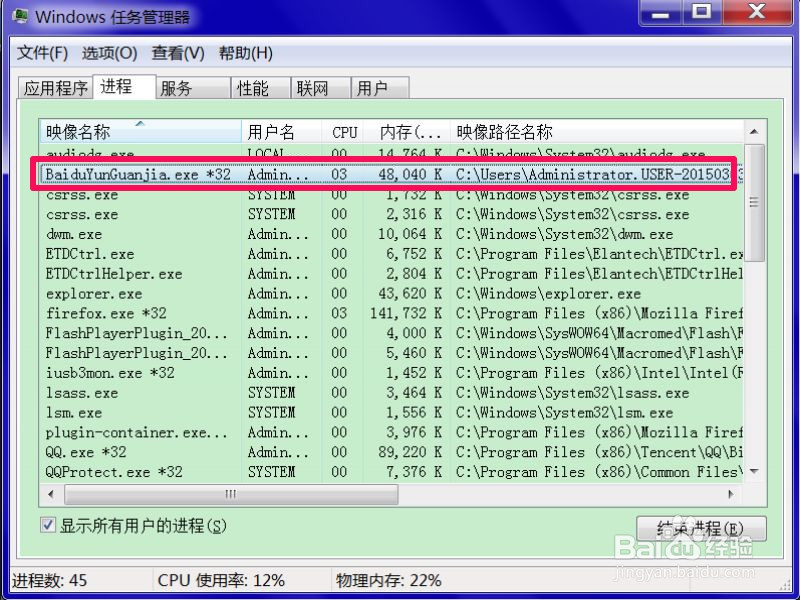Switch to the 进程 tab
The width and height of the screenshot is (800, 600).
[x=124, y=86]
